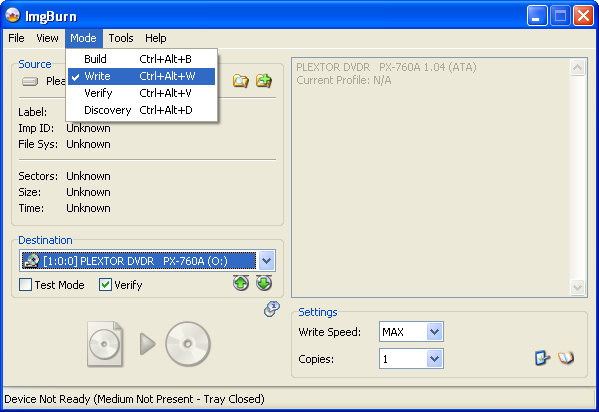Close the ImgBurn window

(583, 16)
